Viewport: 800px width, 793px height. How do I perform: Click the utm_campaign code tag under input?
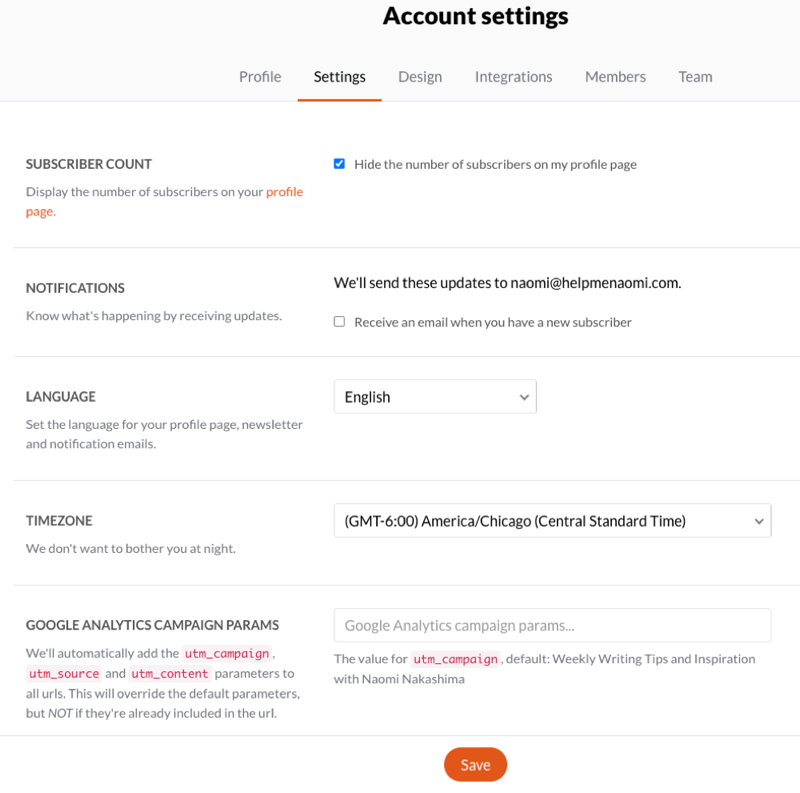click(x=455, y=659)
